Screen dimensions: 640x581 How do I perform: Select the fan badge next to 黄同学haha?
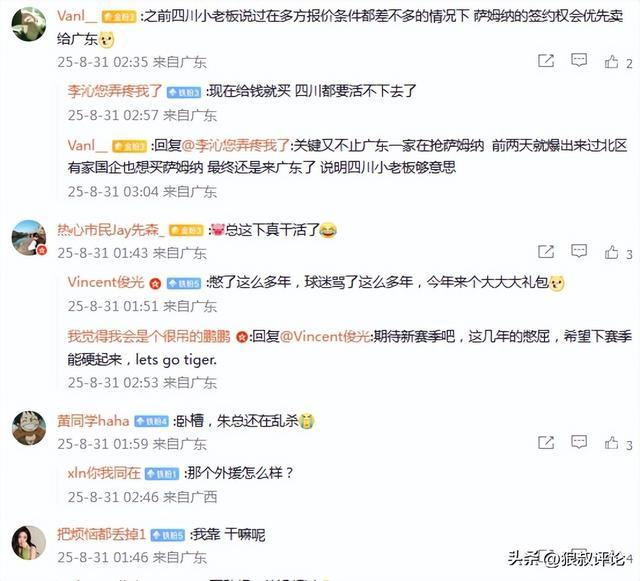click(x=151, y=421)
